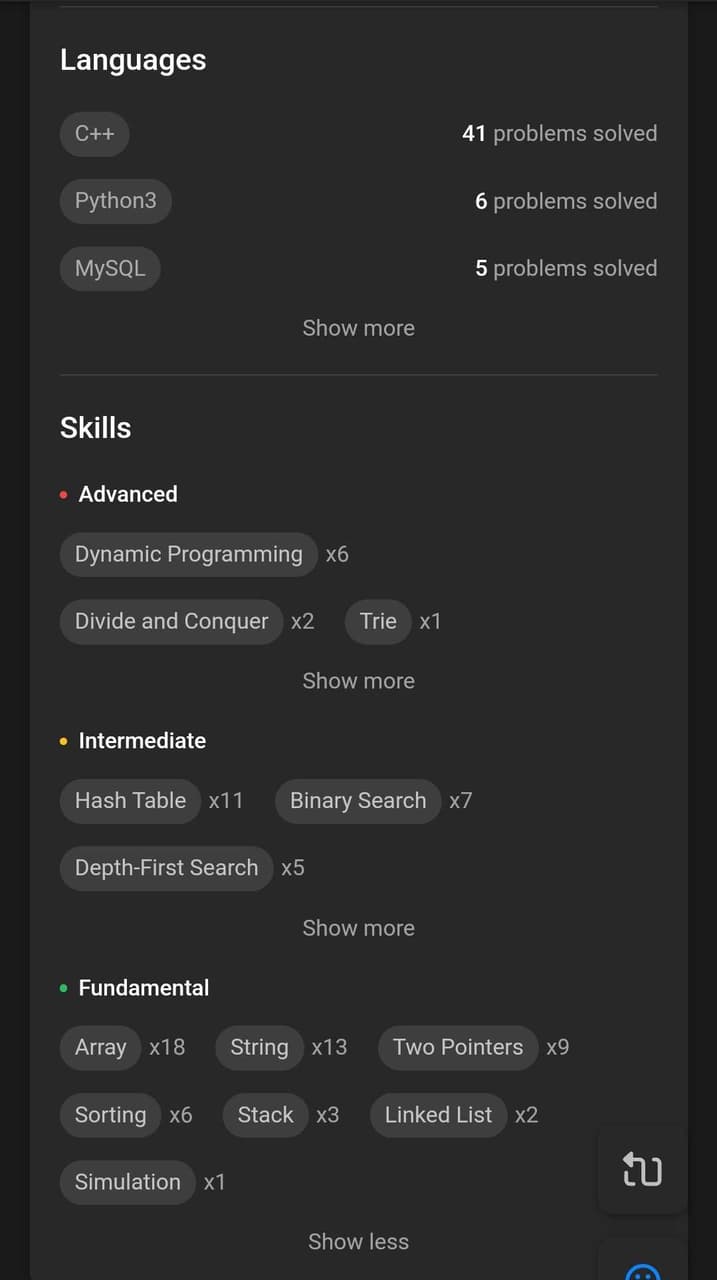This screenshot has height=1280, width=717.
Task: Select the C++ language tag
Action: pyautogui.click(x=95, y=134)
